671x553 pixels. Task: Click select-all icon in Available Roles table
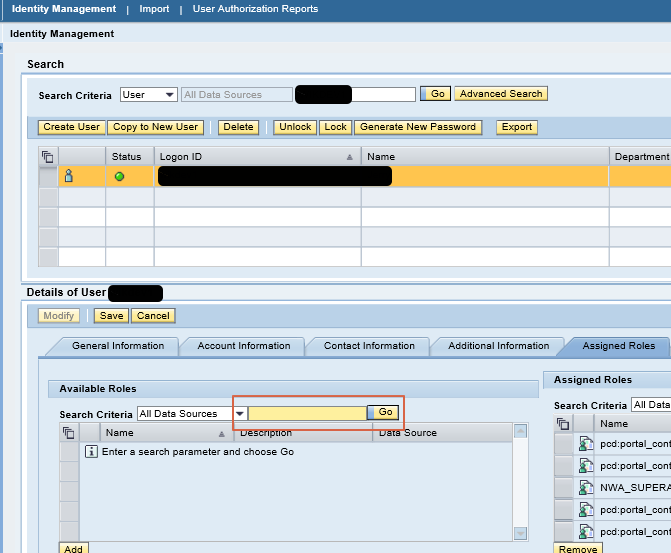(68, 433)
